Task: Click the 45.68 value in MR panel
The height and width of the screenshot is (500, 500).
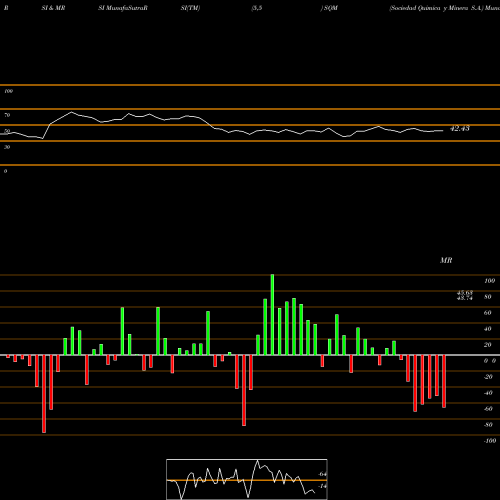Action: [465, 293]
